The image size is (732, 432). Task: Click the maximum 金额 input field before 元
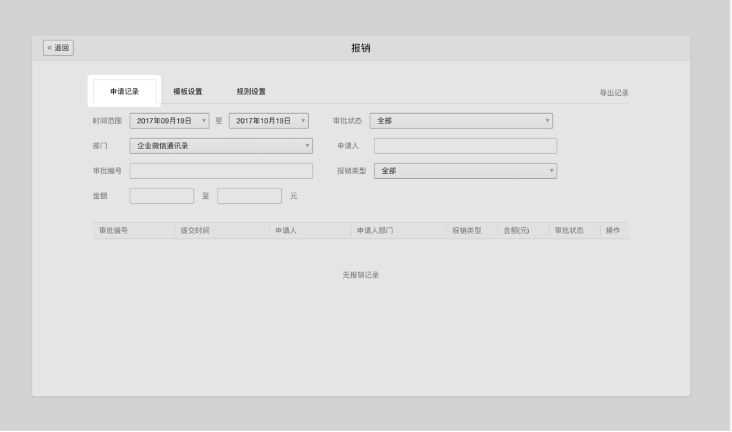point(249,196)
